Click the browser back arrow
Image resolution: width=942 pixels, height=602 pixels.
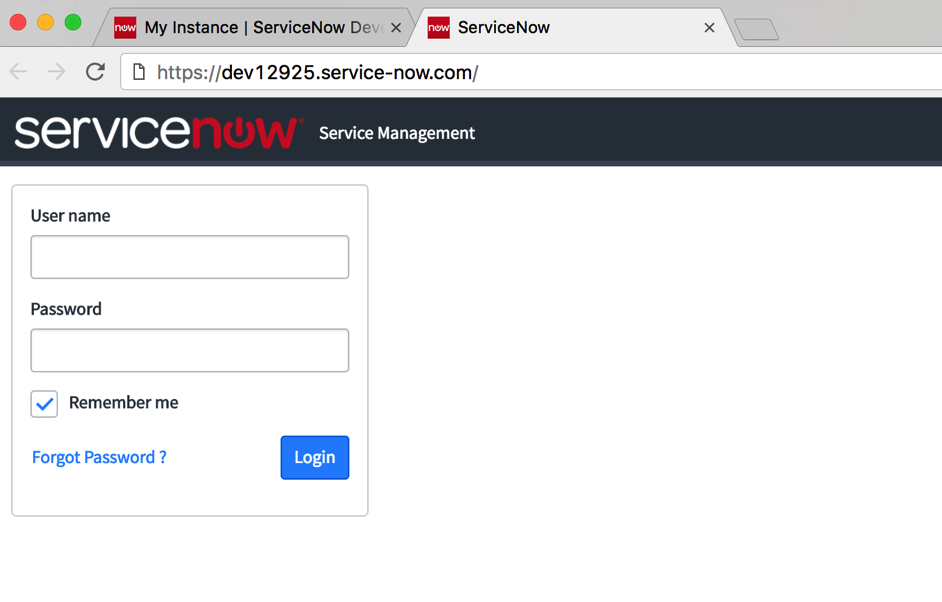coord(19,72)
